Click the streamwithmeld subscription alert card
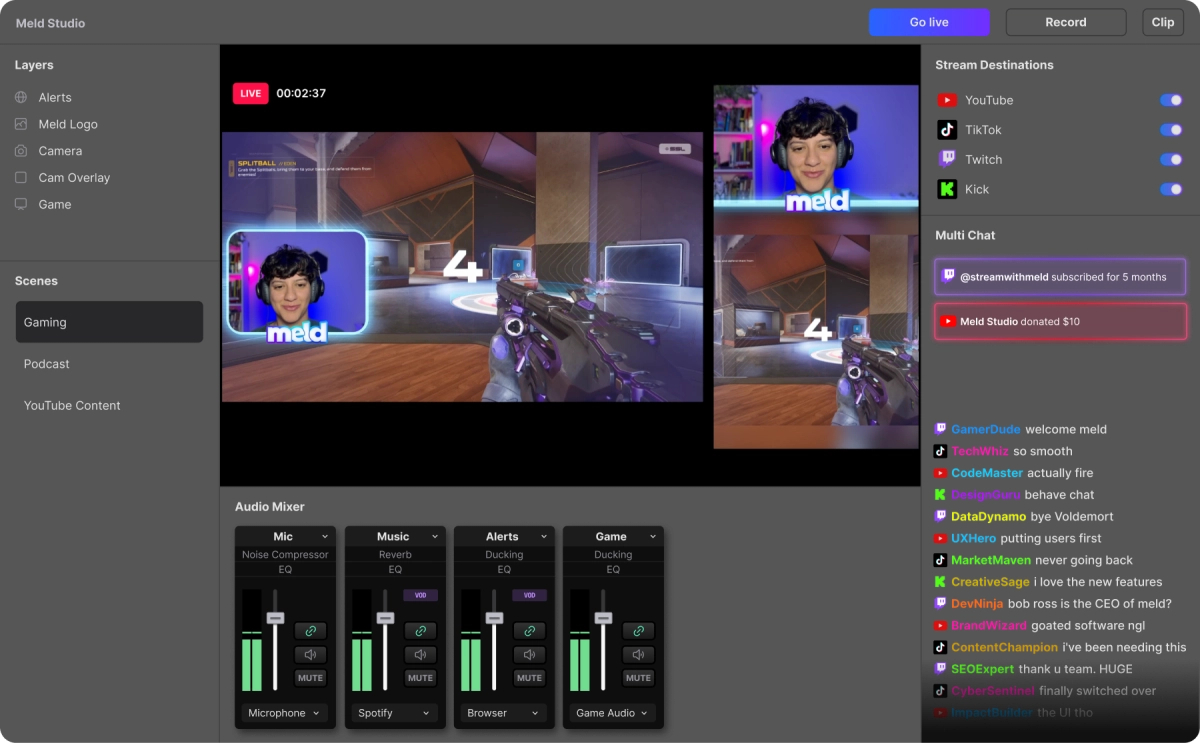Screen dimensions: 1200x743 click(1061, 277)
